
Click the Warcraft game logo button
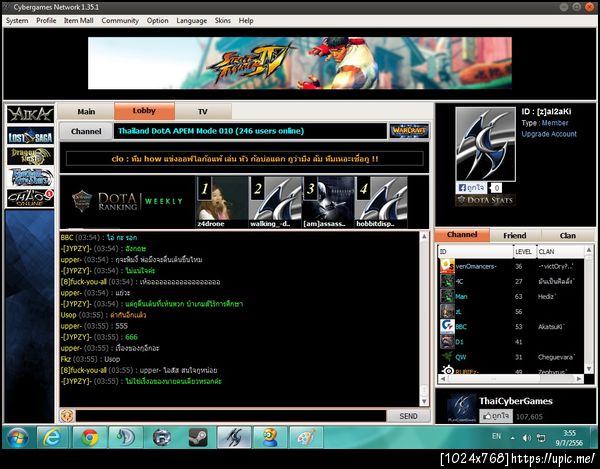409,131
